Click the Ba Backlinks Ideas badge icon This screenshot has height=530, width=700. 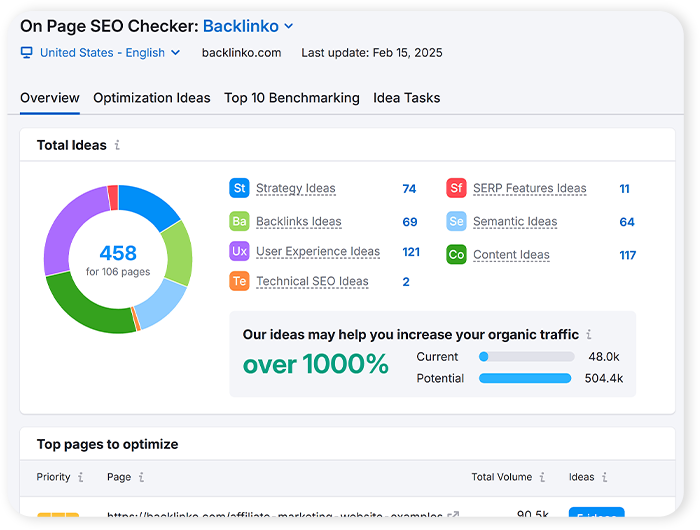point(239,221)
